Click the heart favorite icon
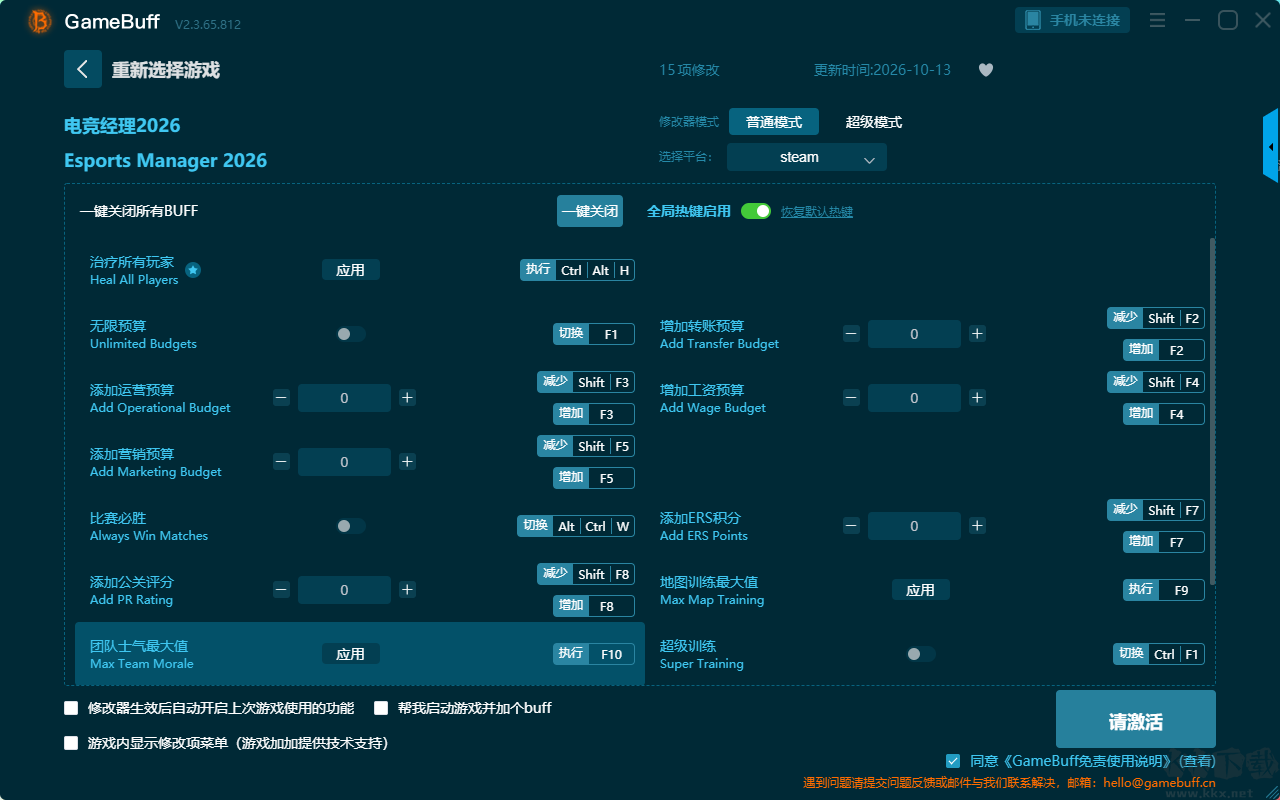Screen dimensions: 1280x800 [986, 70]
